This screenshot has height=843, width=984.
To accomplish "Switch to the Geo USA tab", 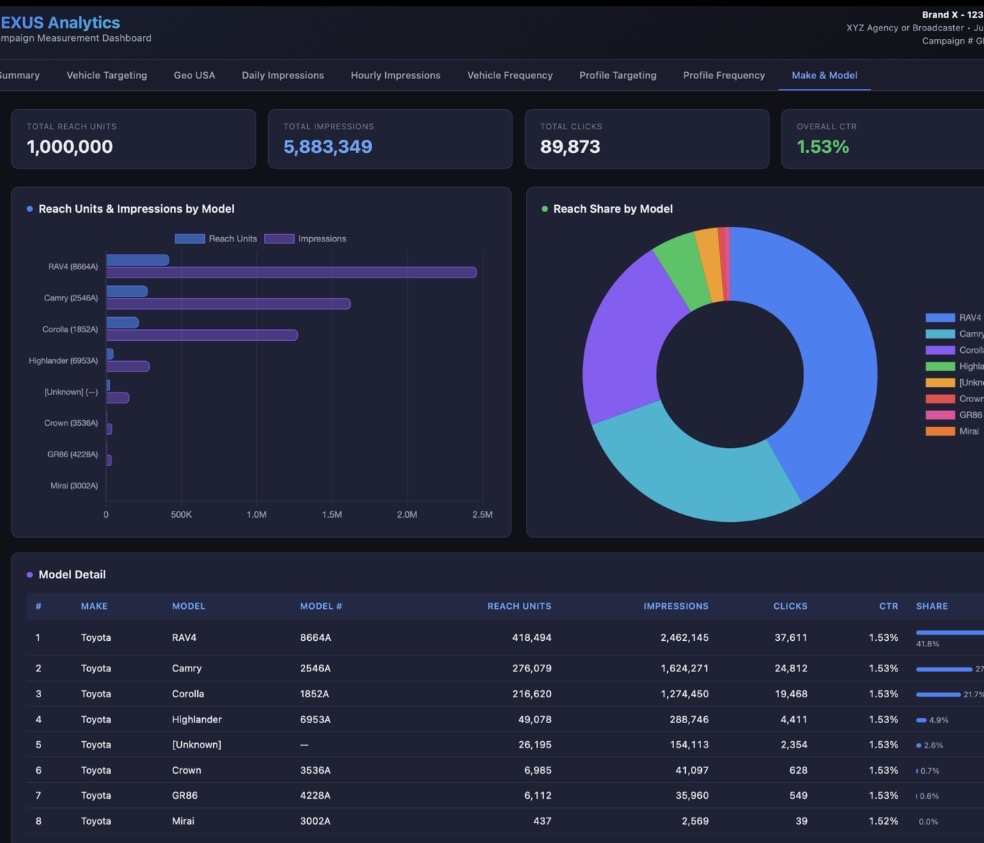I will pos(194,75).
